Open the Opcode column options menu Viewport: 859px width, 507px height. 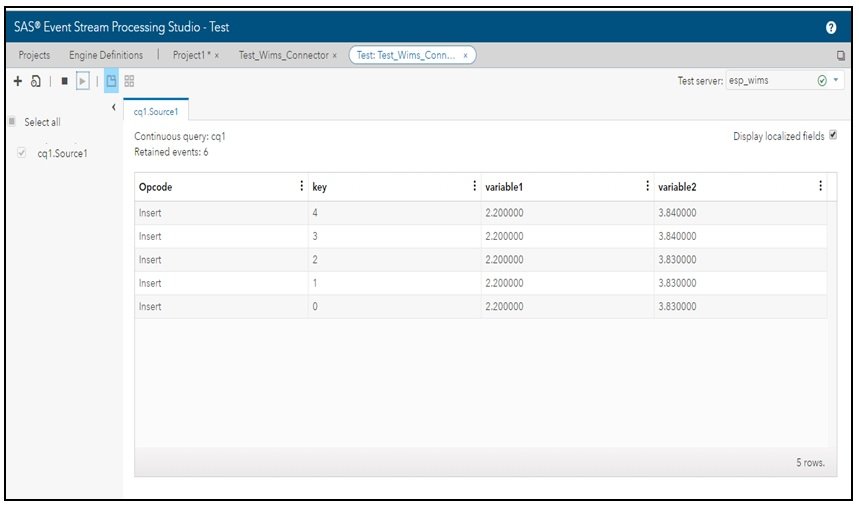[x=302, y=186]
